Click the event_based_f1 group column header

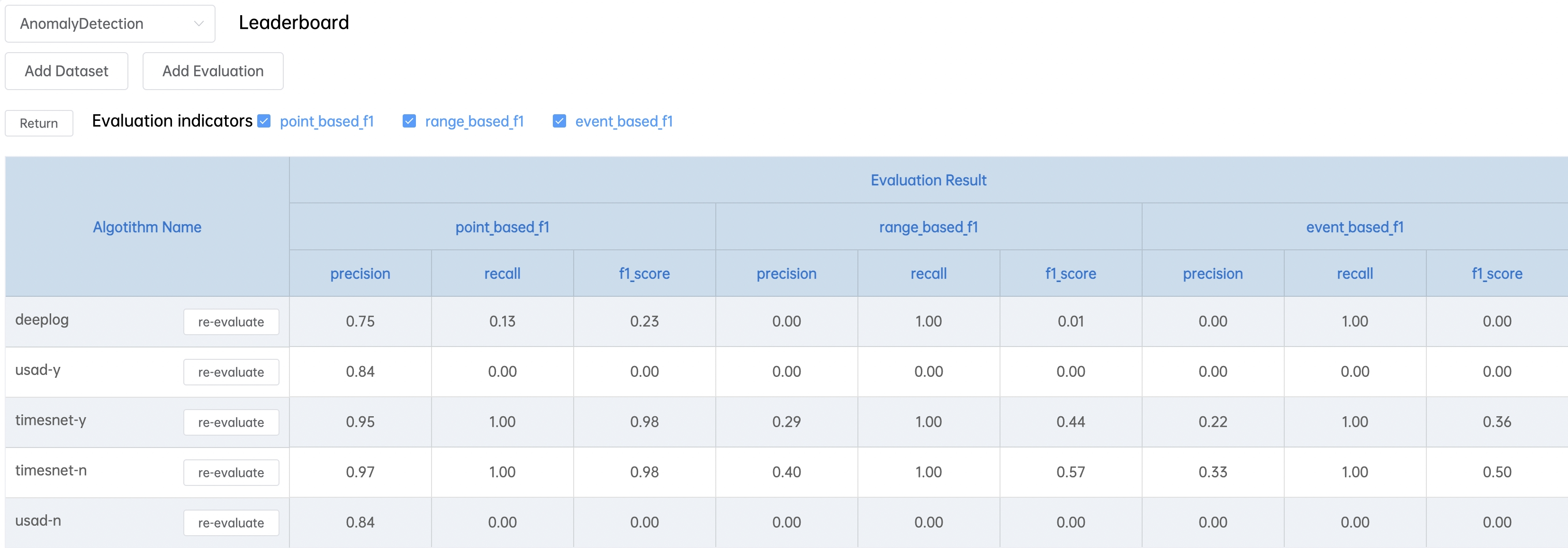(x=1354, y=227)
